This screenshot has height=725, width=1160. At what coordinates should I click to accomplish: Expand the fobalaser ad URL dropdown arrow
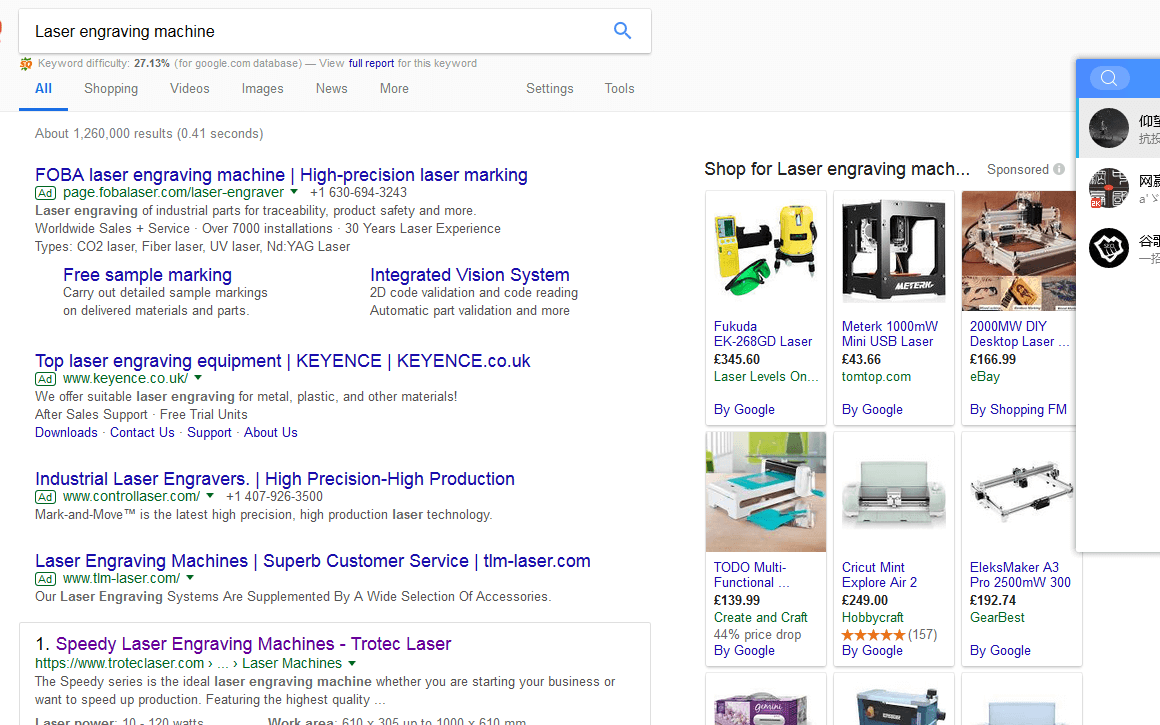[x=294, y=192]
